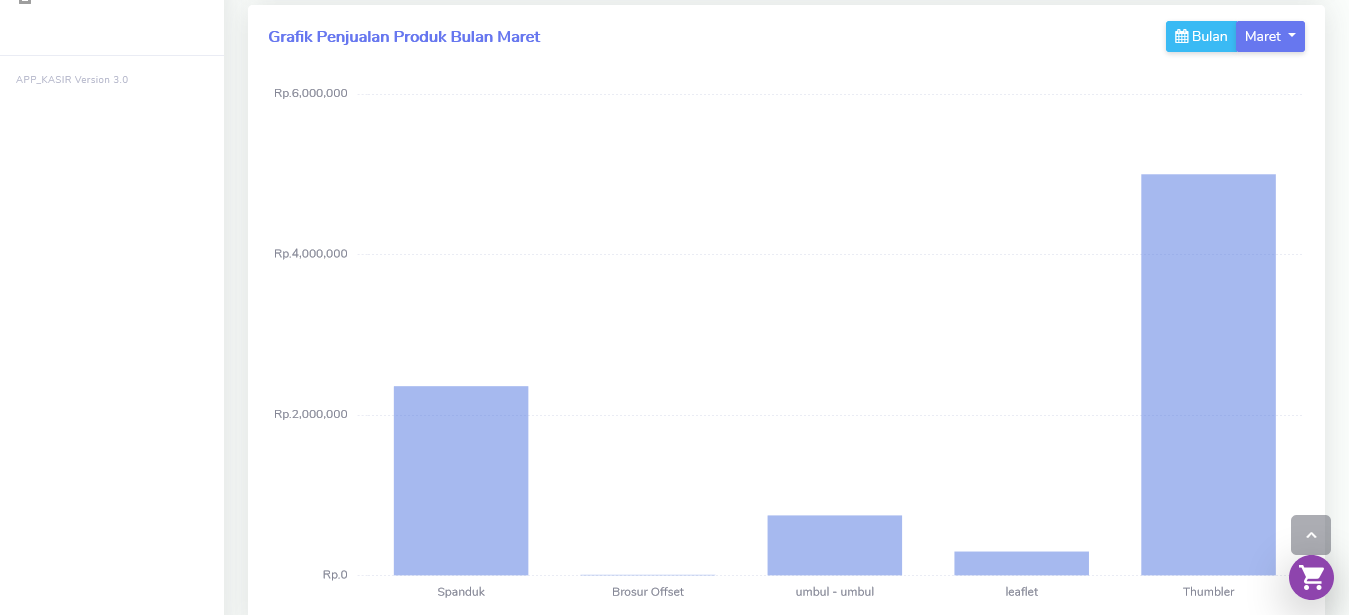
Task: Click the Bulan button label
Action: (x=1209, y=37)
